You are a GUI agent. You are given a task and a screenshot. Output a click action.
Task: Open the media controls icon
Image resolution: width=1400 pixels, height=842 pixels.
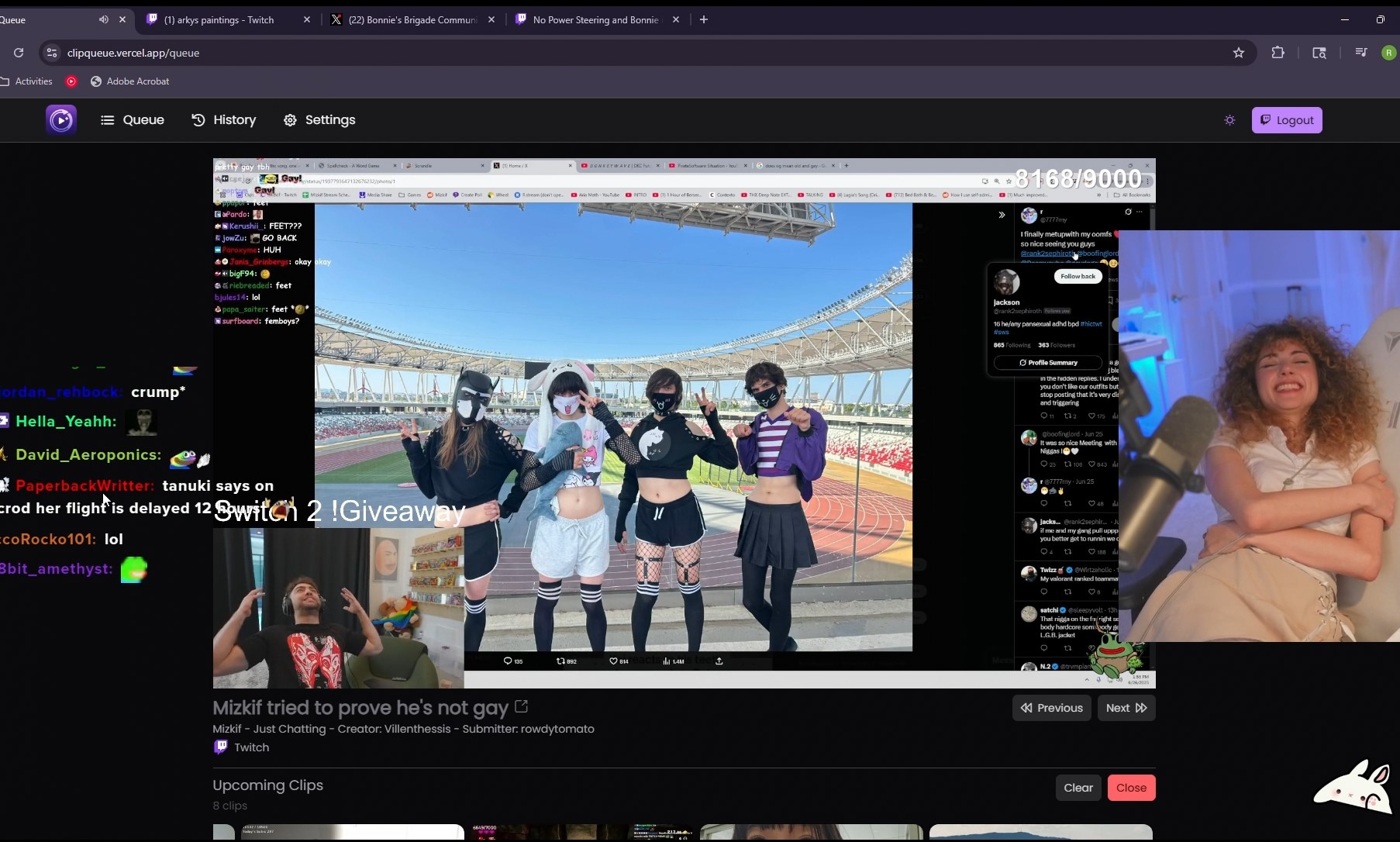click(1361, 53)
